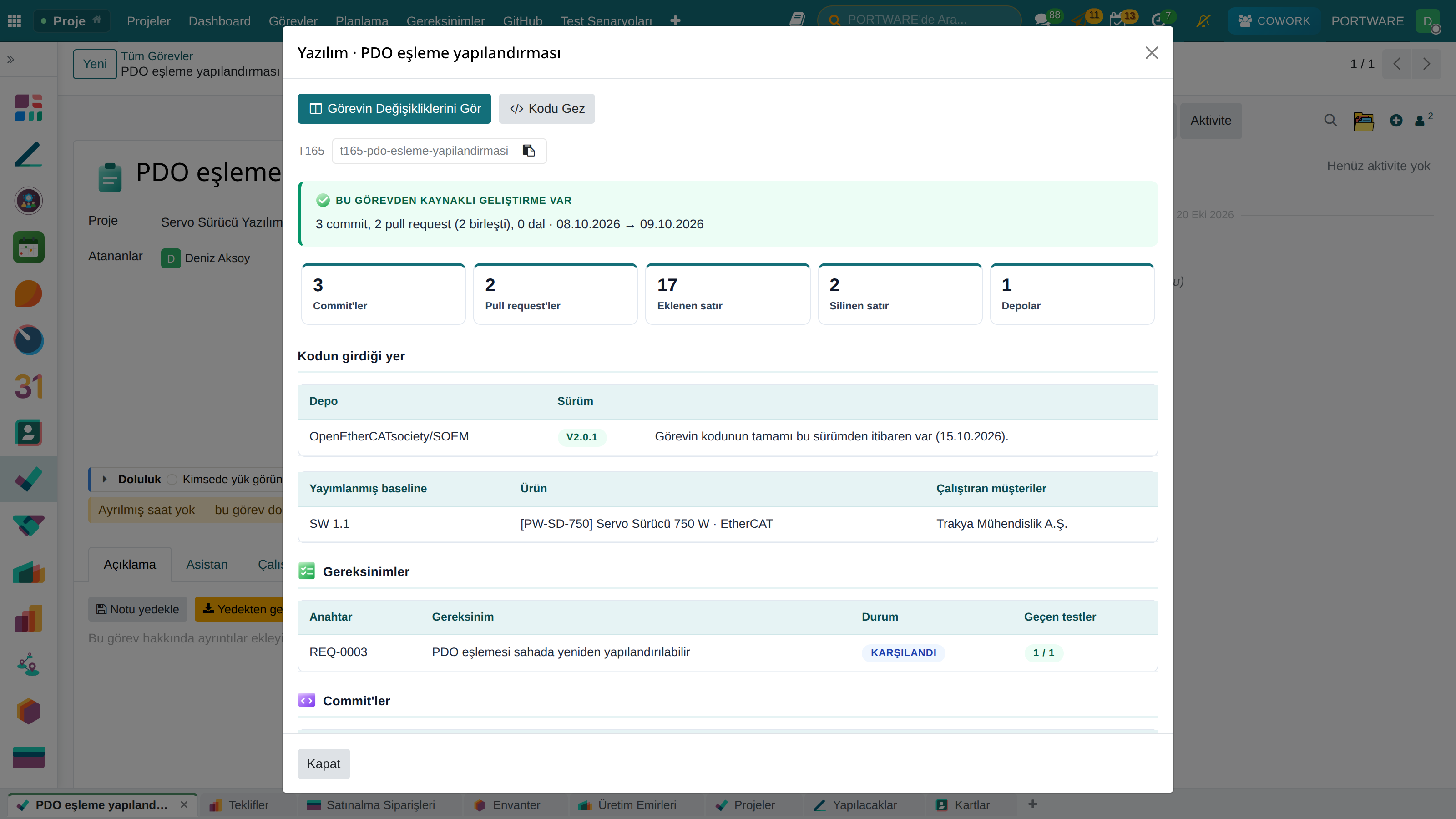Open the knowledge book icon in top bar
Screen dimensions: 1456x819
pyautogui.click(x=797, y=20)
